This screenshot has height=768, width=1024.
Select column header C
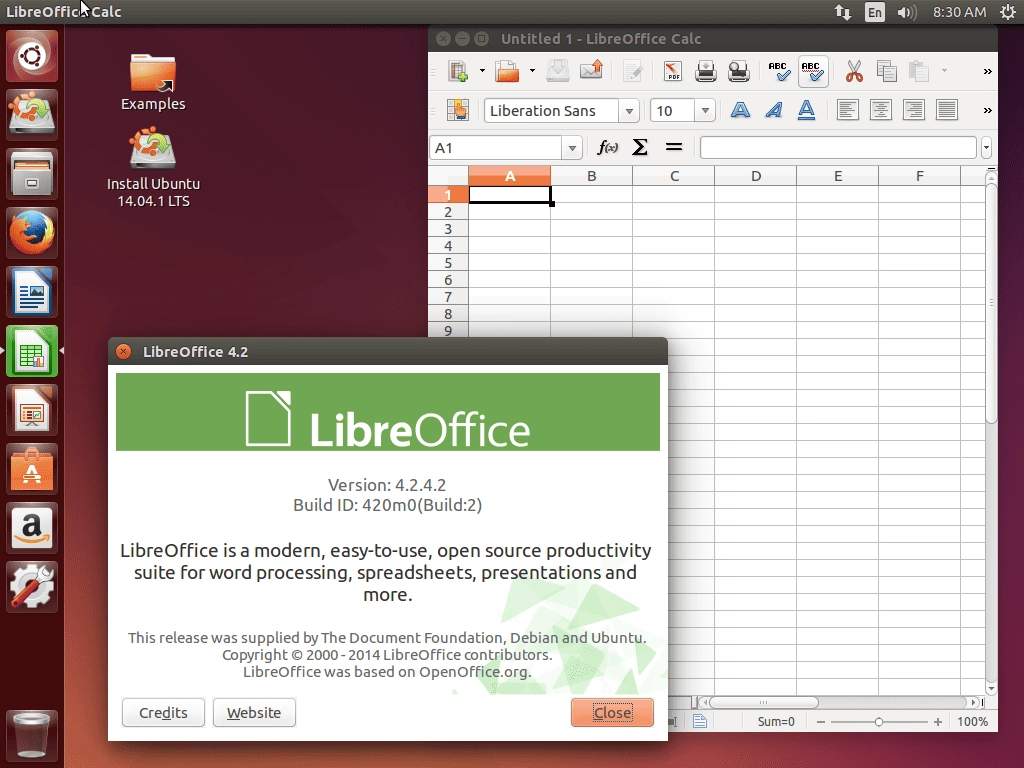674,176
